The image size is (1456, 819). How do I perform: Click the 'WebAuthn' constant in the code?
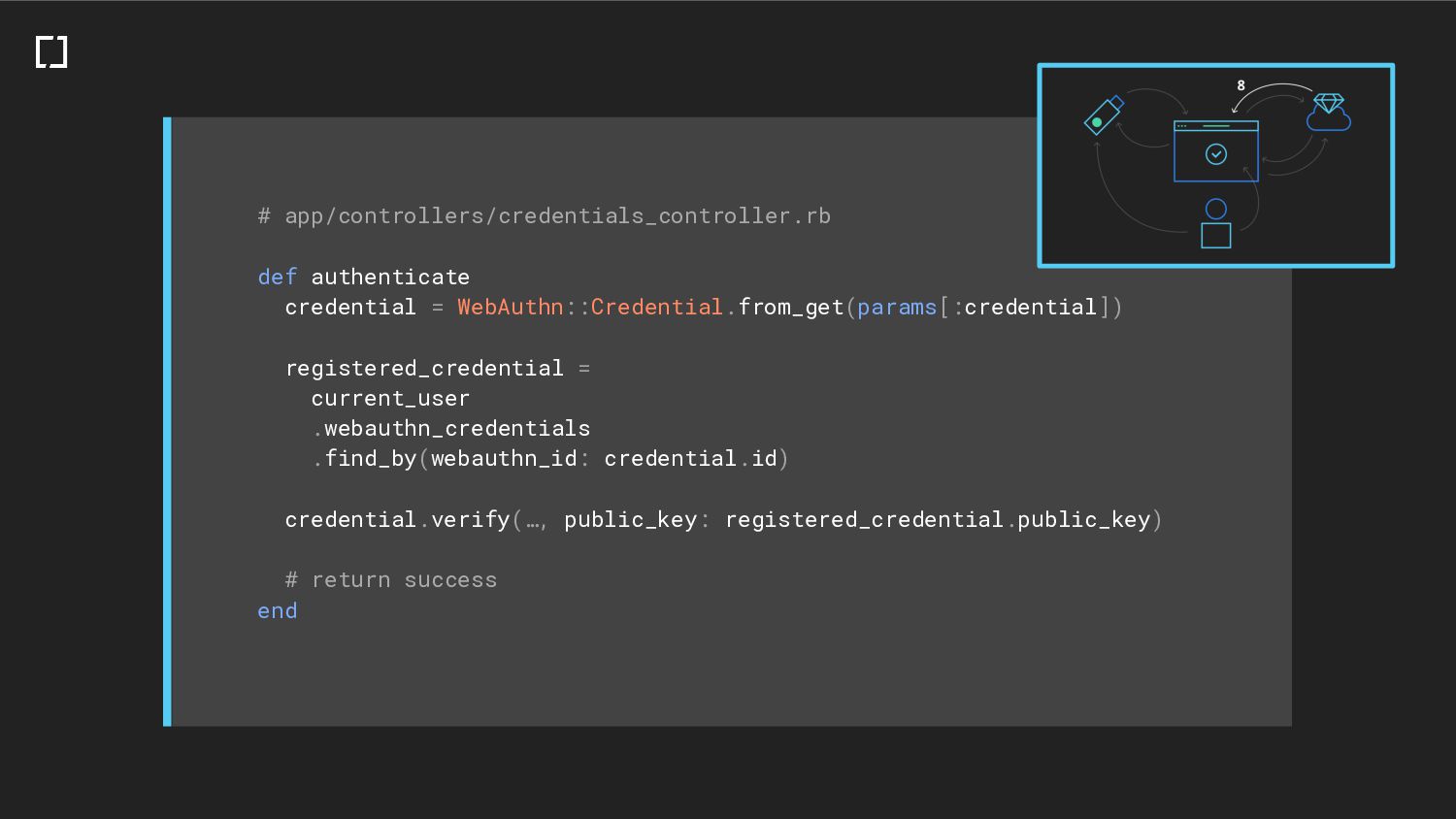511,307
